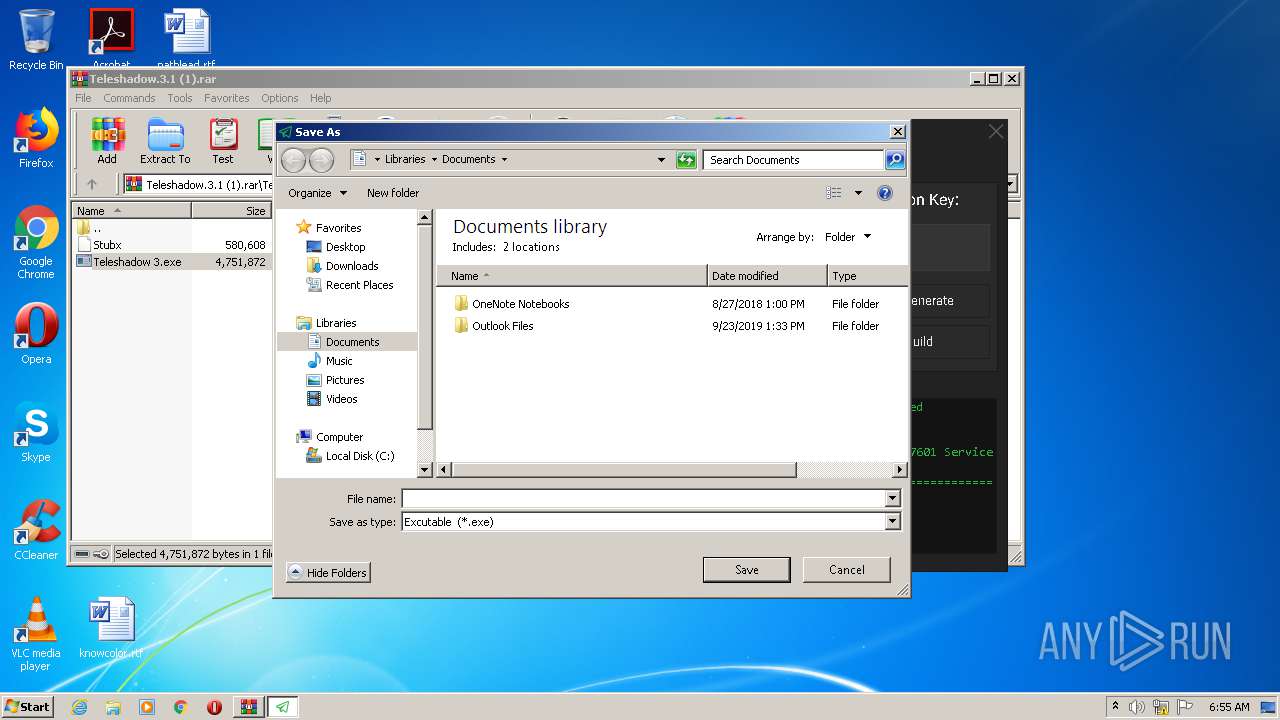Click Opera icon in taskbar

pos(214,707)
